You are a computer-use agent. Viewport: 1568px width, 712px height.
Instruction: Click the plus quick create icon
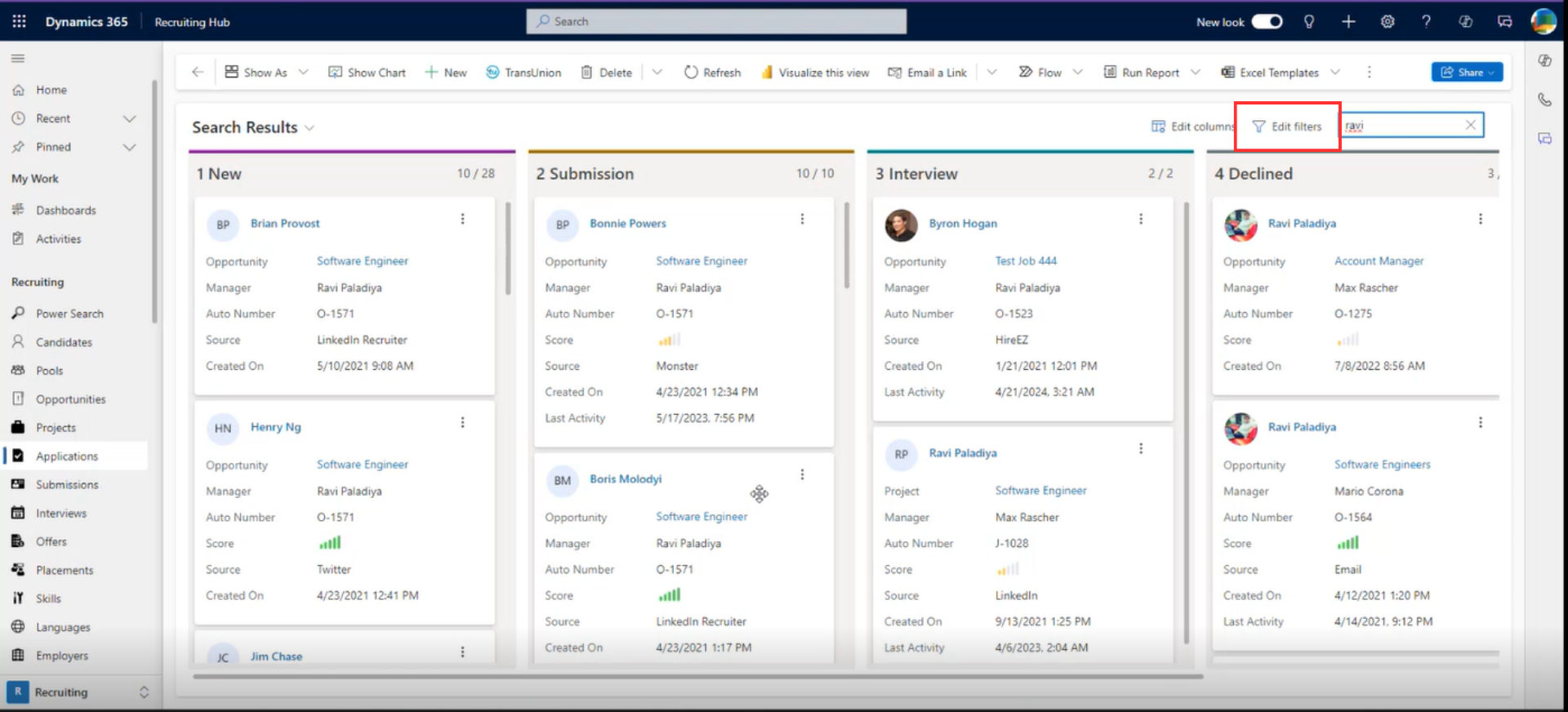click(x=1348, y=21)
